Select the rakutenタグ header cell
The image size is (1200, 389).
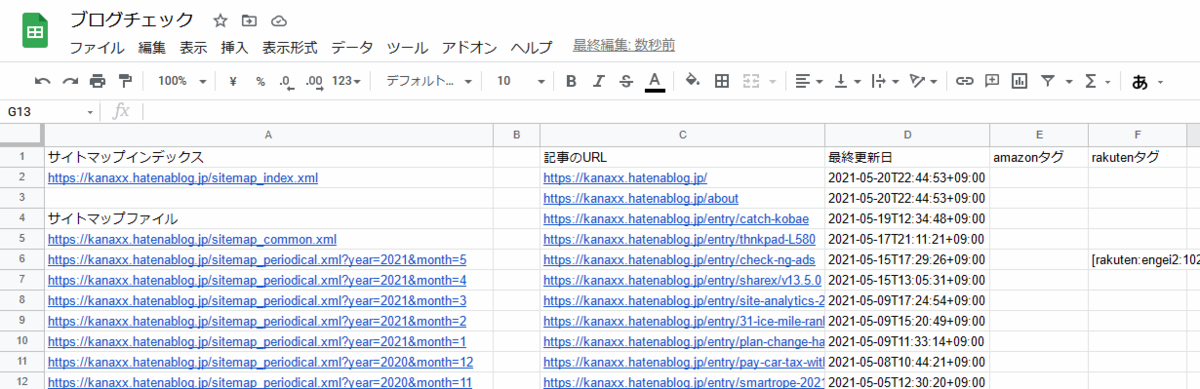pos(1137,157)
